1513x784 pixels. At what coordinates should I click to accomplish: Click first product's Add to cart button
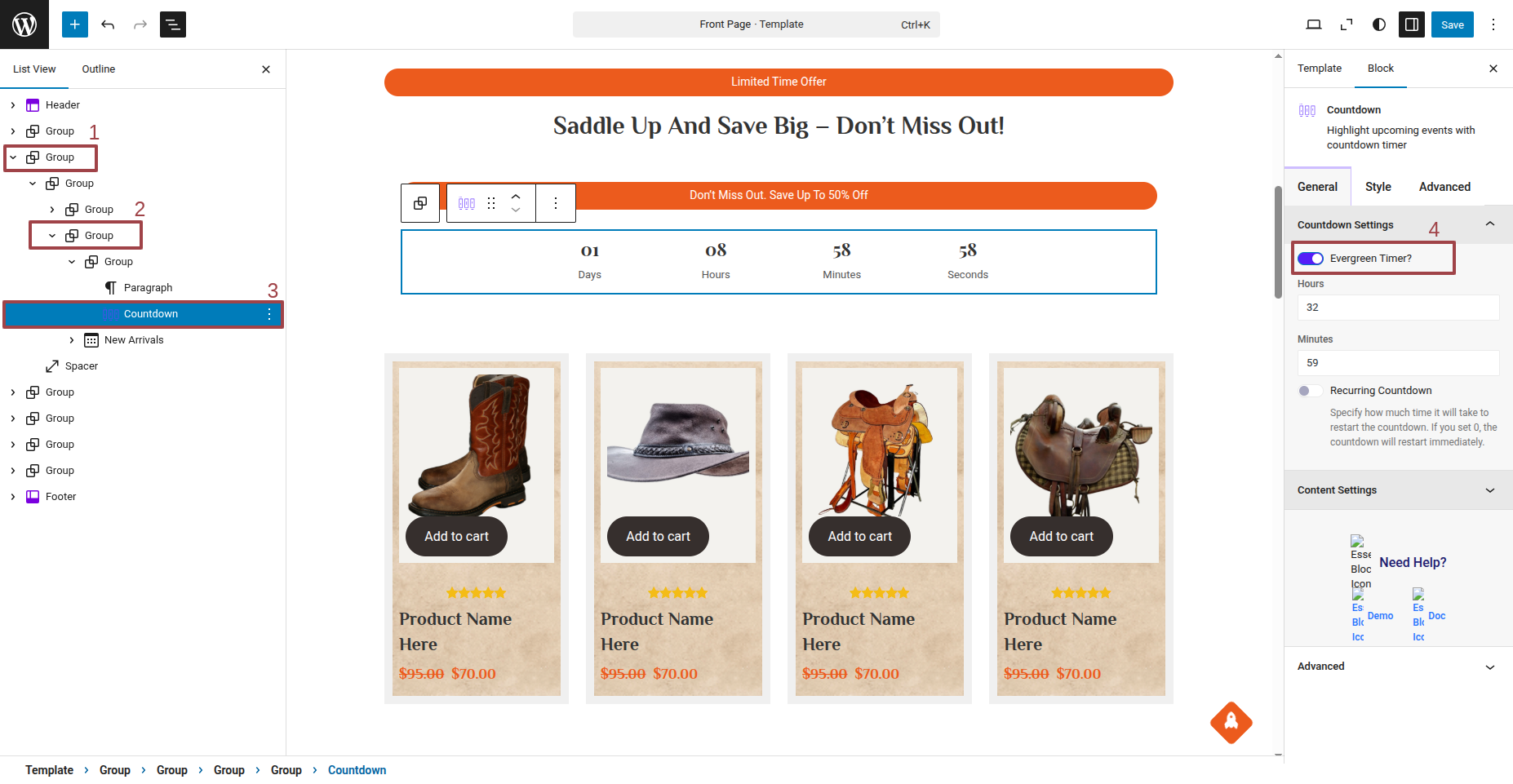pos(456,536)
